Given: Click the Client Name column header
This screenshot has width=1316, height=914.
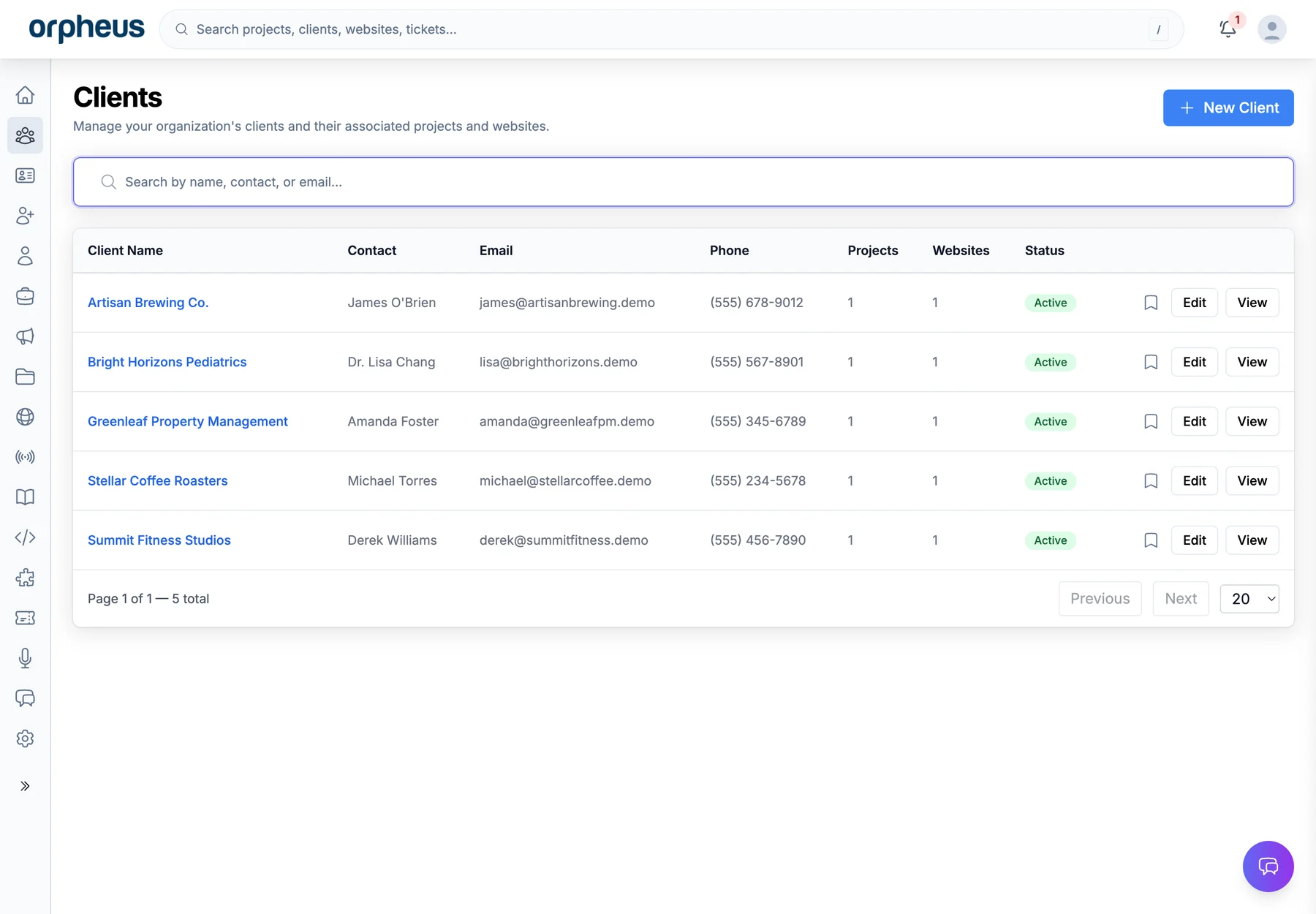Looking at the screenshot, I should tap(125, 251).
